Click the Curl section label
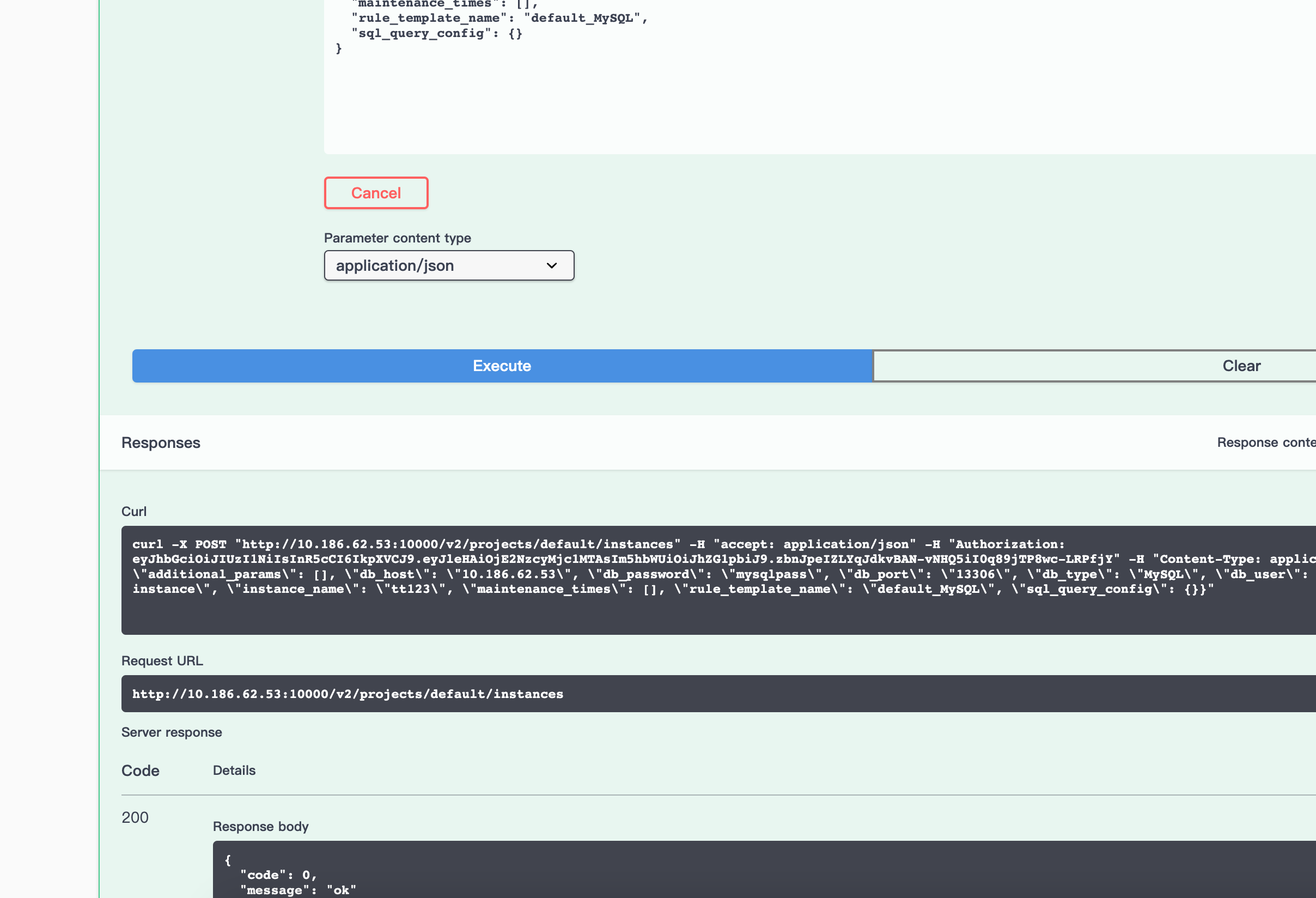Viewport: 1316px width, 898px height. pyautogui.click(x=133, y=511)
